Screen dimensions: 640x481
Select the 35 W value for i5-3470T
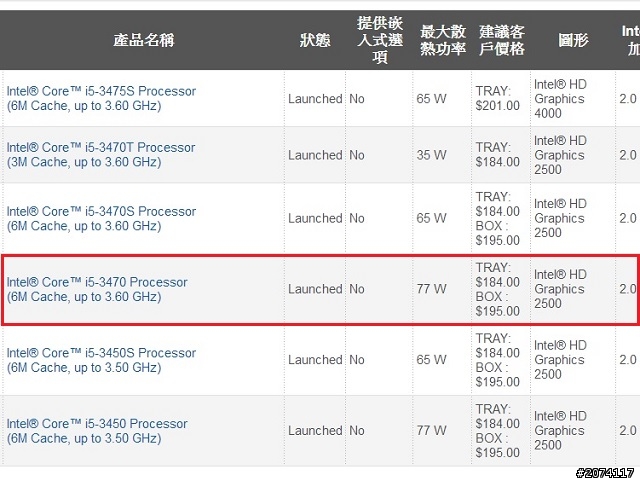pyautogui.click(x=431, y=155)
